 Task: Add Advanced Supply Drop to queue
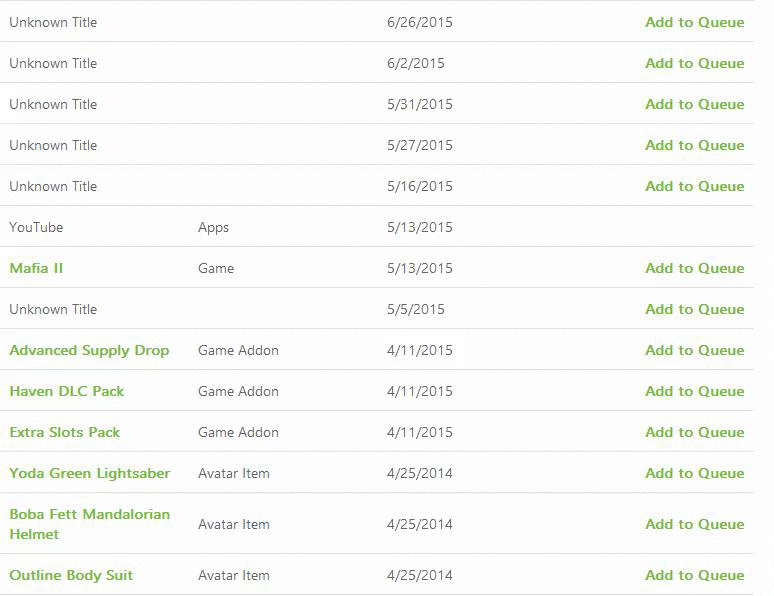coord(694,350)
